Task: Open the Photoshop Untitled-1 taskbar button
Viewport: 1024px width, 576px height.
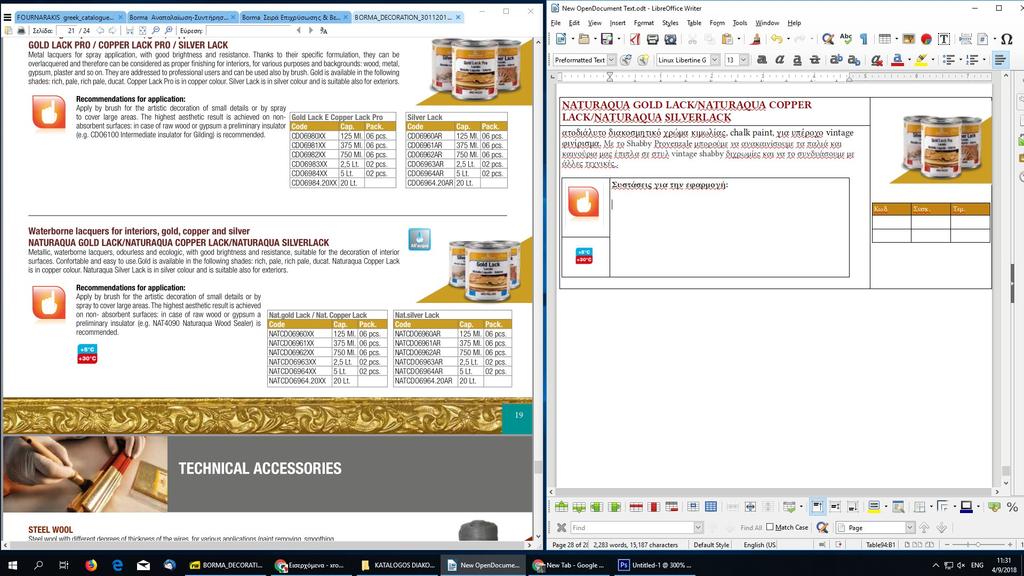Action: (656, 565)
